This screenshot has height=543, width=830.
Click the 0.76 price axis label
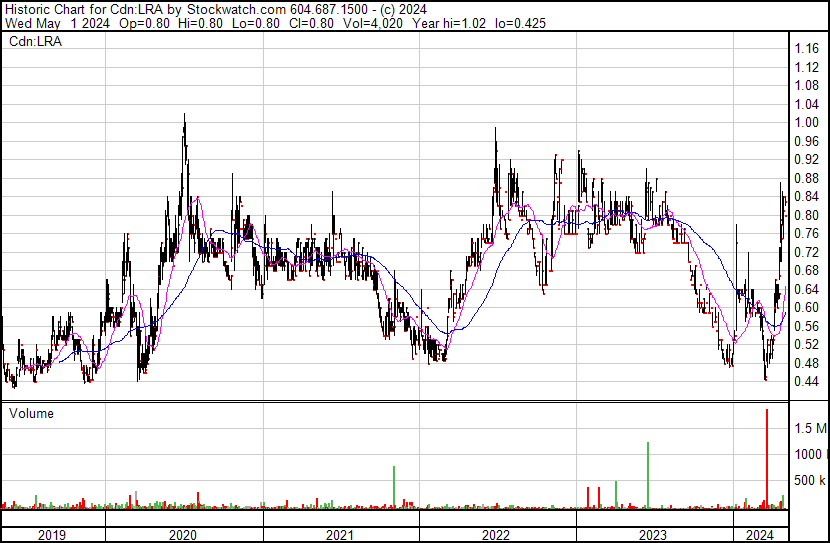coord(807,234)
